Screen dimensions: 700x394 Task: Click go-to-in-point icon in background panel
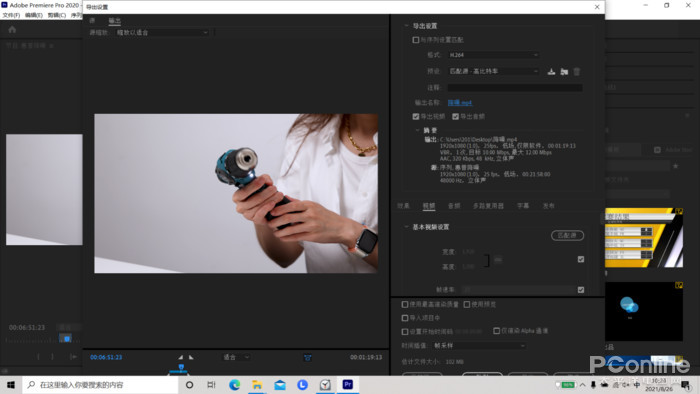(x=73, y=357)
